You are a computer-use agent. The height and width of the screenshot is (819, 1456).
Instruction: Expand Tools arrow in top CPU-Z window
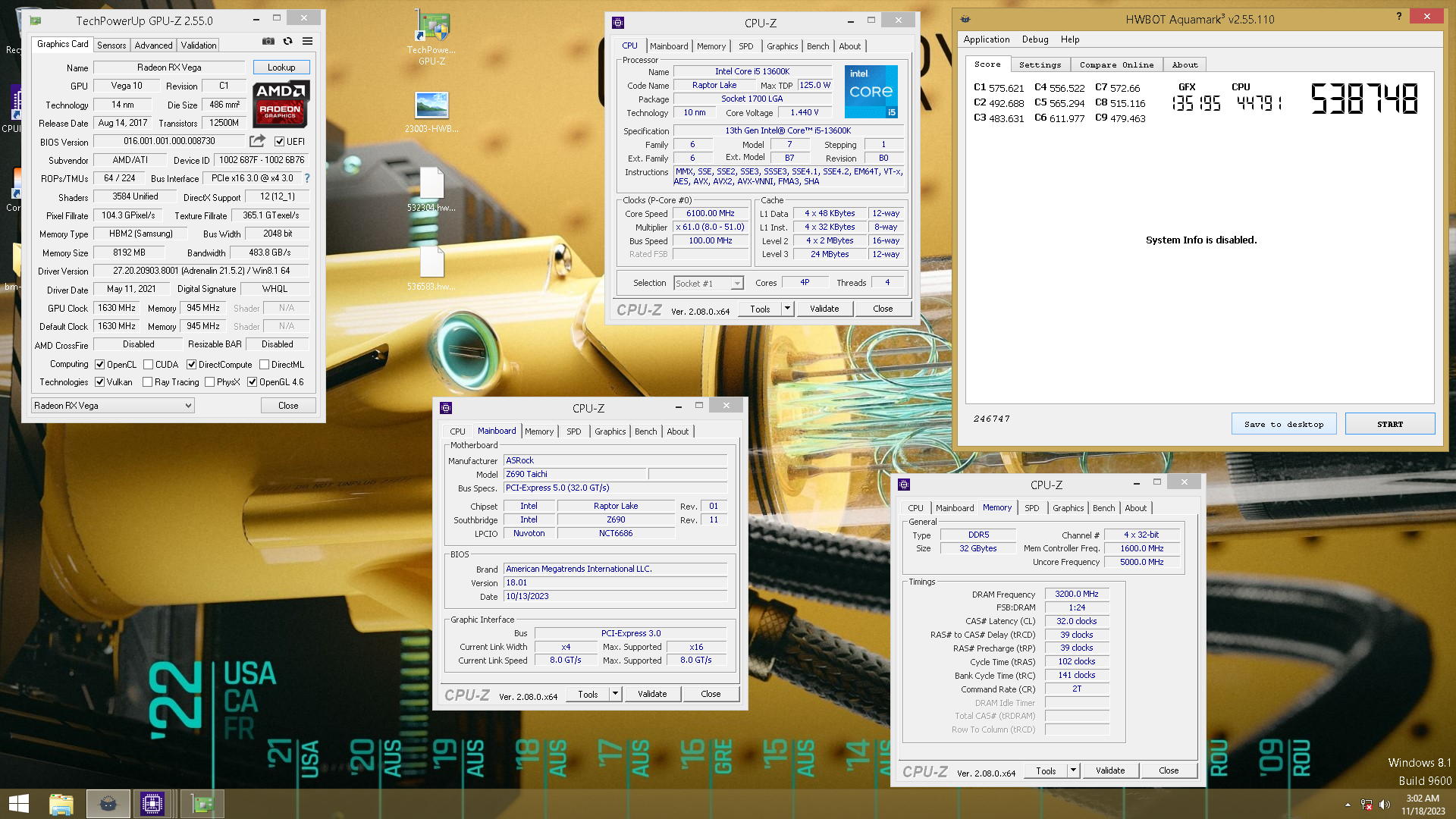(x=787, y=309)
